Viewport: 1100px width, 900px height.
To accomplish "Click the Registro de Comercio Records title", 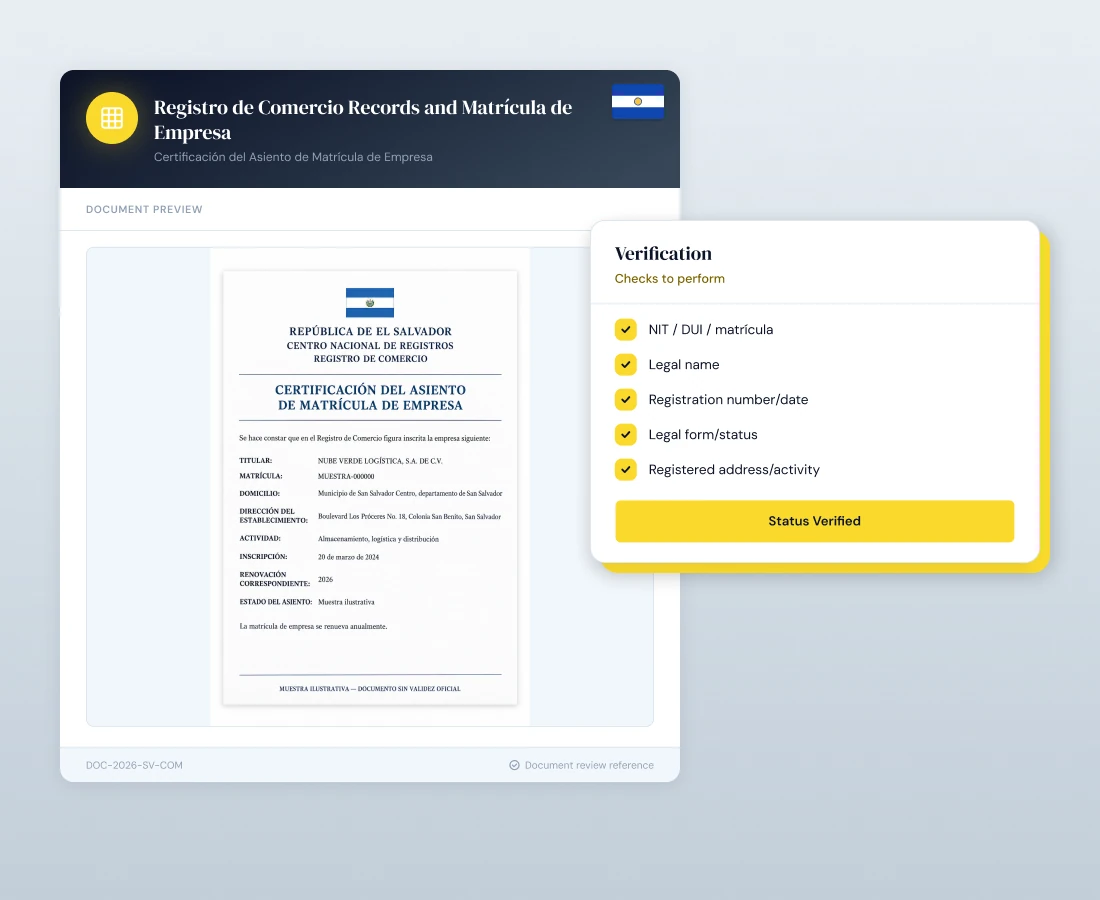I will coord(363,120).
